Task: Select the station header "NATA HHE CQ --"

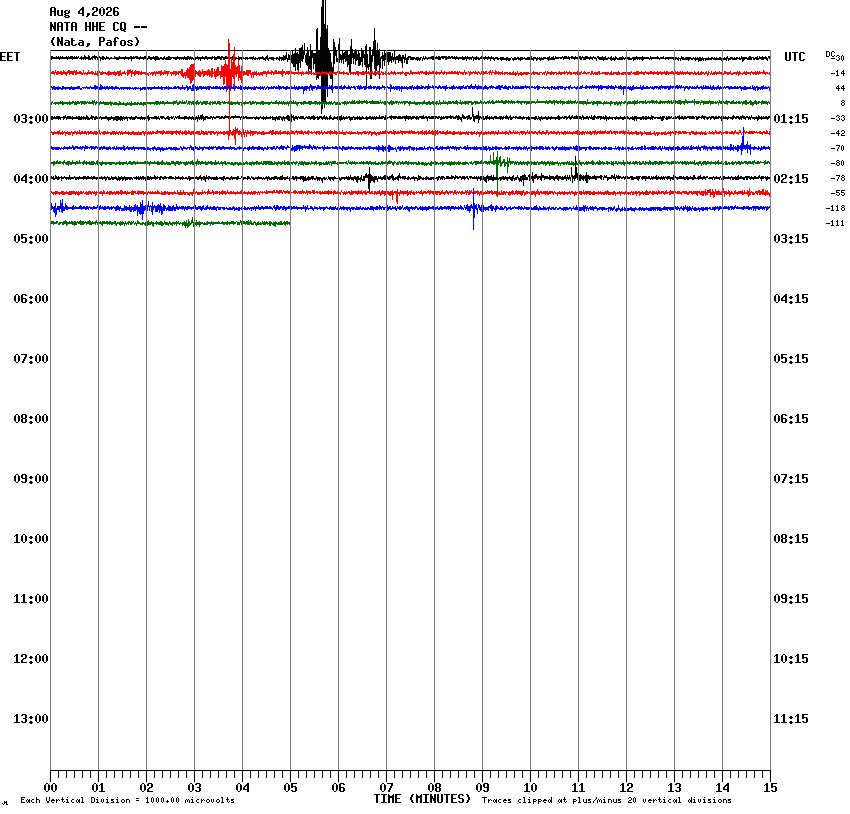Action: point(98,27)
